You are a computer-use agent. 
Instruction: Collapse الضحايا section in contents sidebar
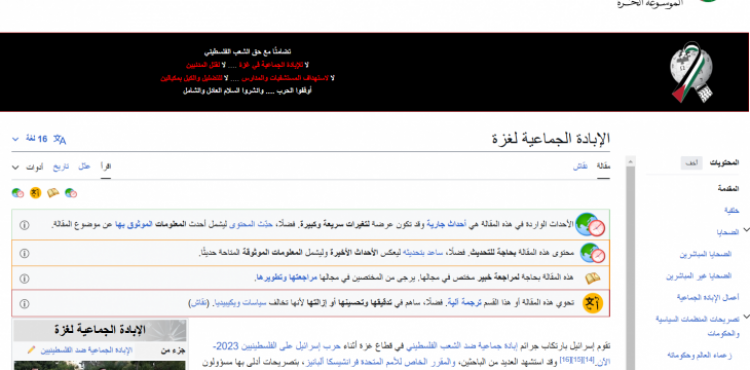(746, 229)
